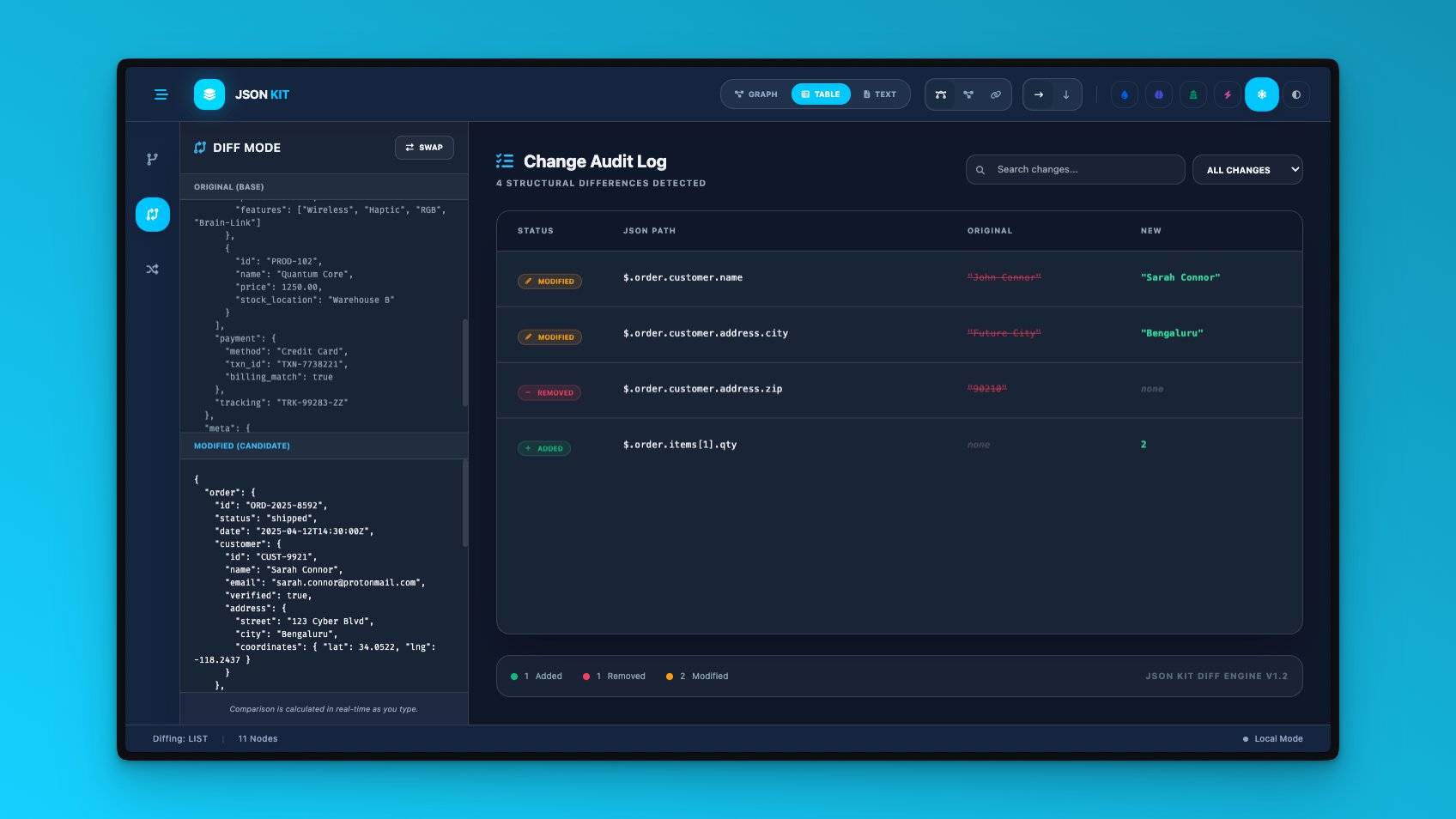
Task: Select path $.order.items[1].qty
Action: click(680, 445)
